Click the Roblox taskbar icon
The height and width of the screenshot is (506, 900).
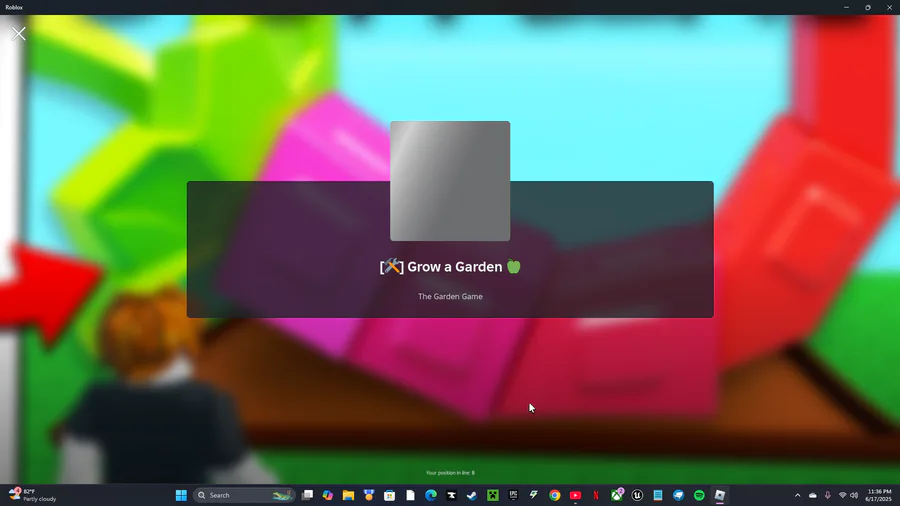click(x=720, y=495)
